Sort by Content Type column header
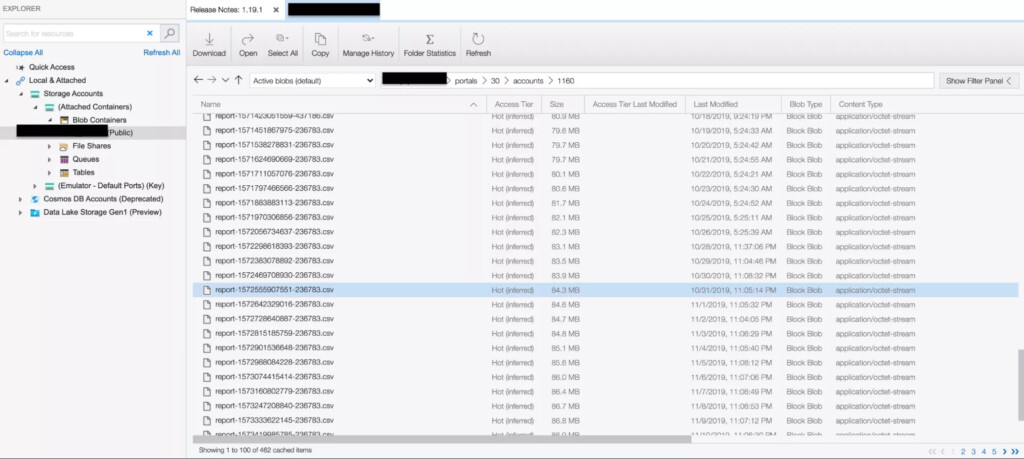The image size is (1024, 459). click(x=860, y=104)
